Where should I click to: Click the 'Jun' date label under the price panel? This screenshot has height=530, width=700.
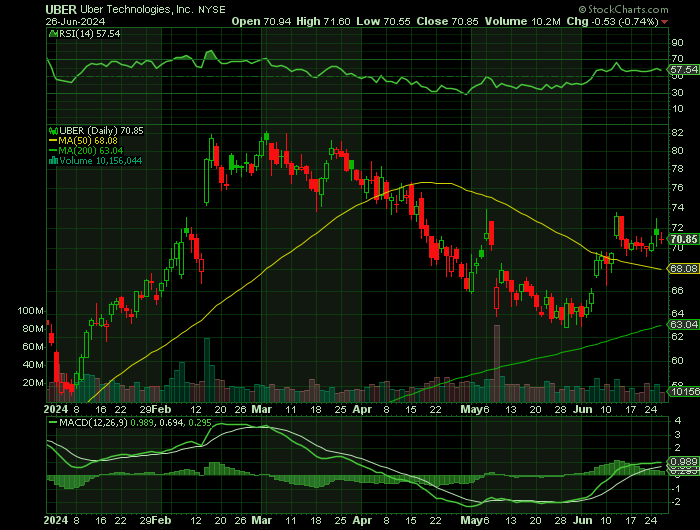click(583, 409)
